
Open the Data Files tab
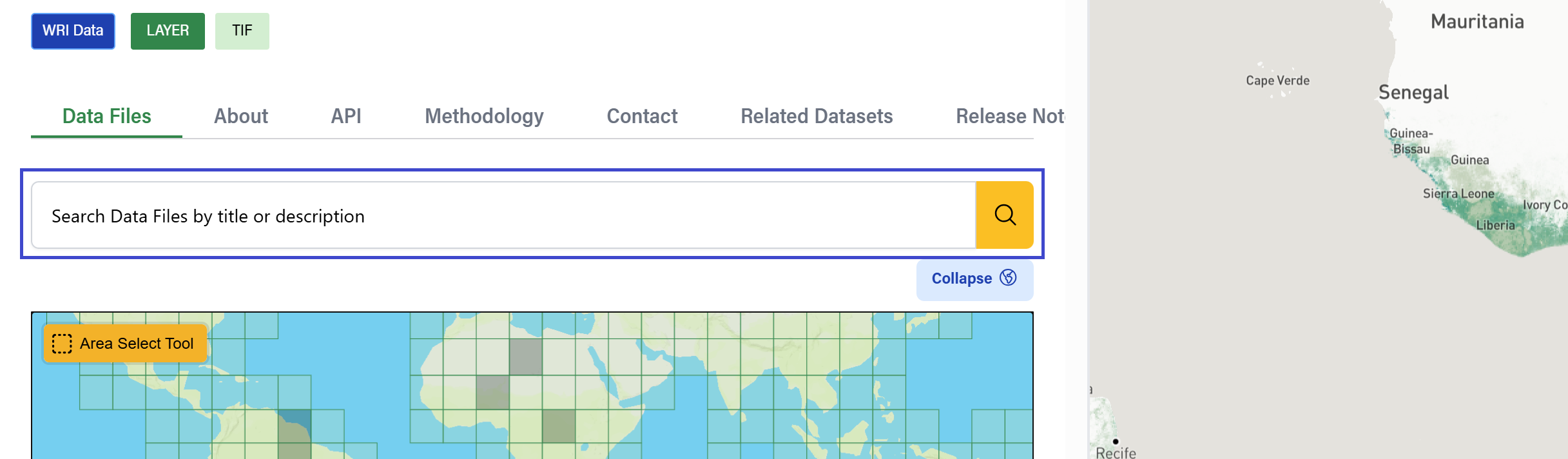point(106,117)
